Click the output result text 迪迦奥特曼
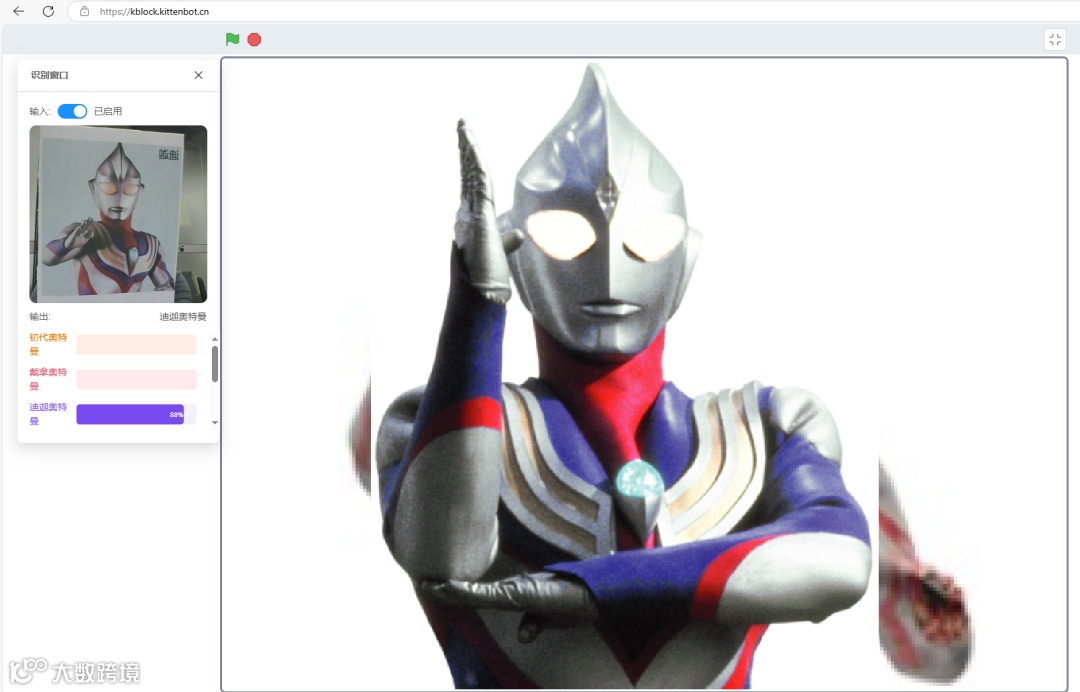The height and width of the screenshot is (692, 1080). (183, 317)
